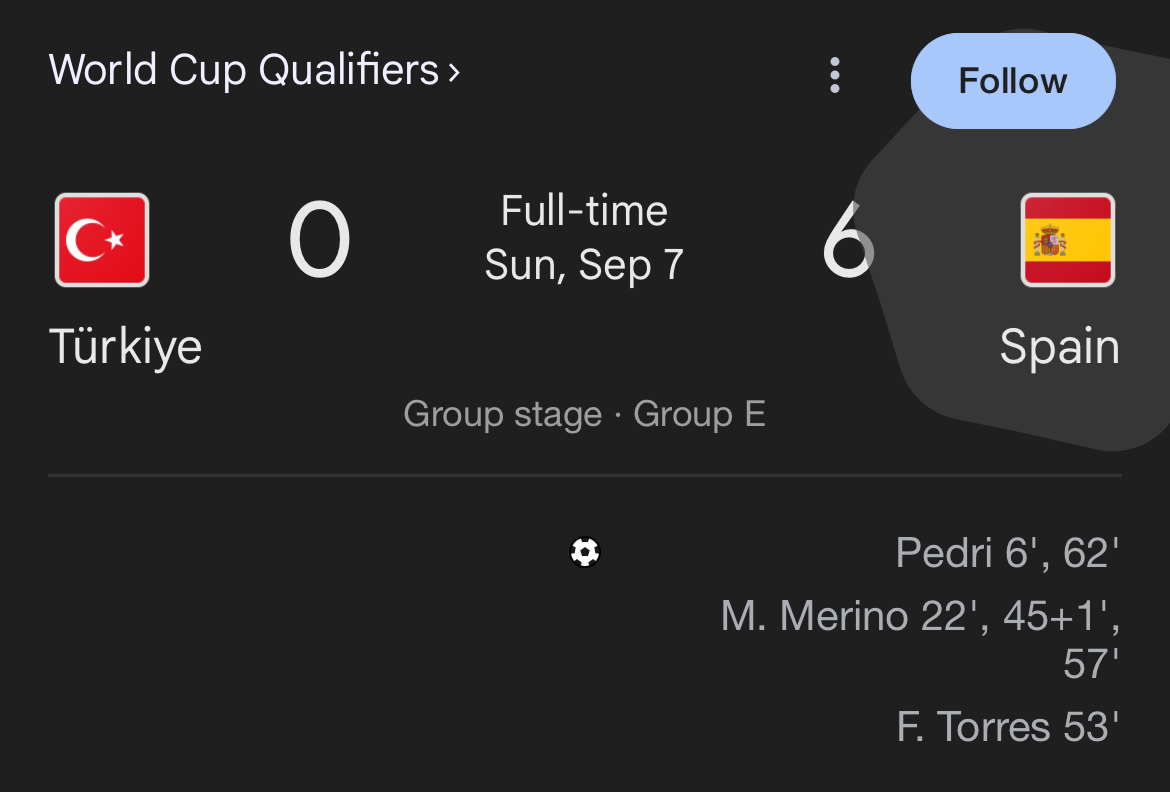The height and width of the screenshot is (792, 1170).
Task: Open the three-dot more options menu
Action: coord(834,75)
